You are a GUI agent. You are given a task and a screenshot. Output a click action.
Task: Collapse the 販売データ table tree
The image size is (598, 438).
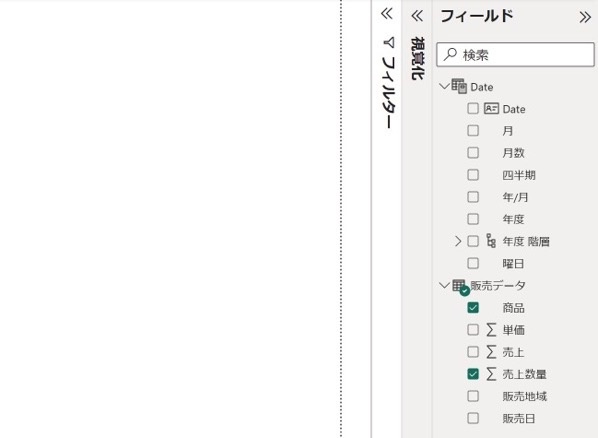(x=444, y=285)
